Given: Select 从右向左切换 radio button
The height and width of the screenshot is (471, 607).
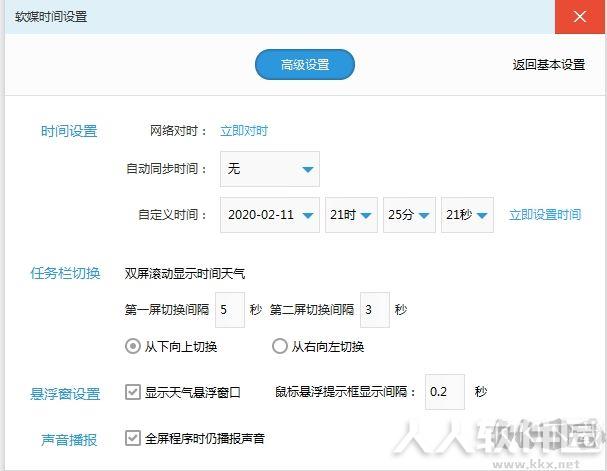Looking at the screenshot, I should click(x=279, y=346).
